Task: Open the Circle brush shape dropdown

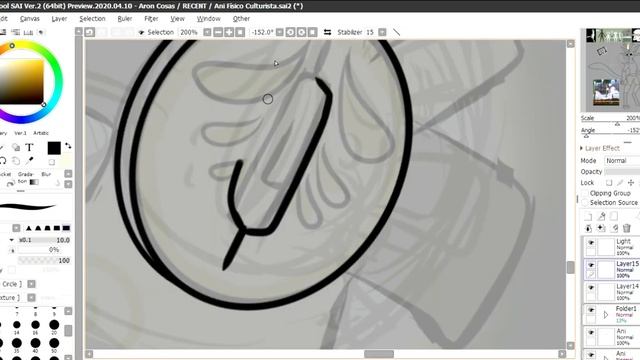Action: [31, 284]
